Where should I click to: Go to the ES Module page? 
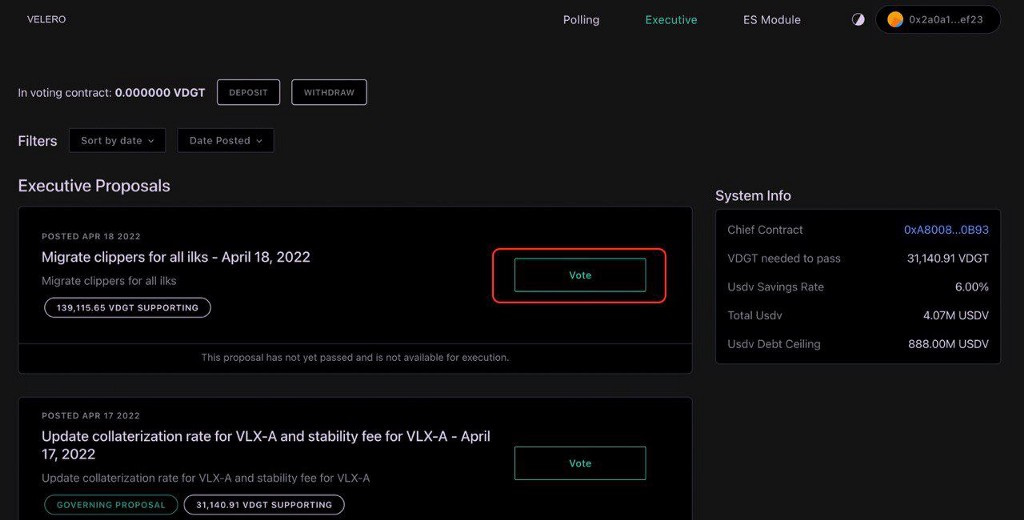pos(771,20)
